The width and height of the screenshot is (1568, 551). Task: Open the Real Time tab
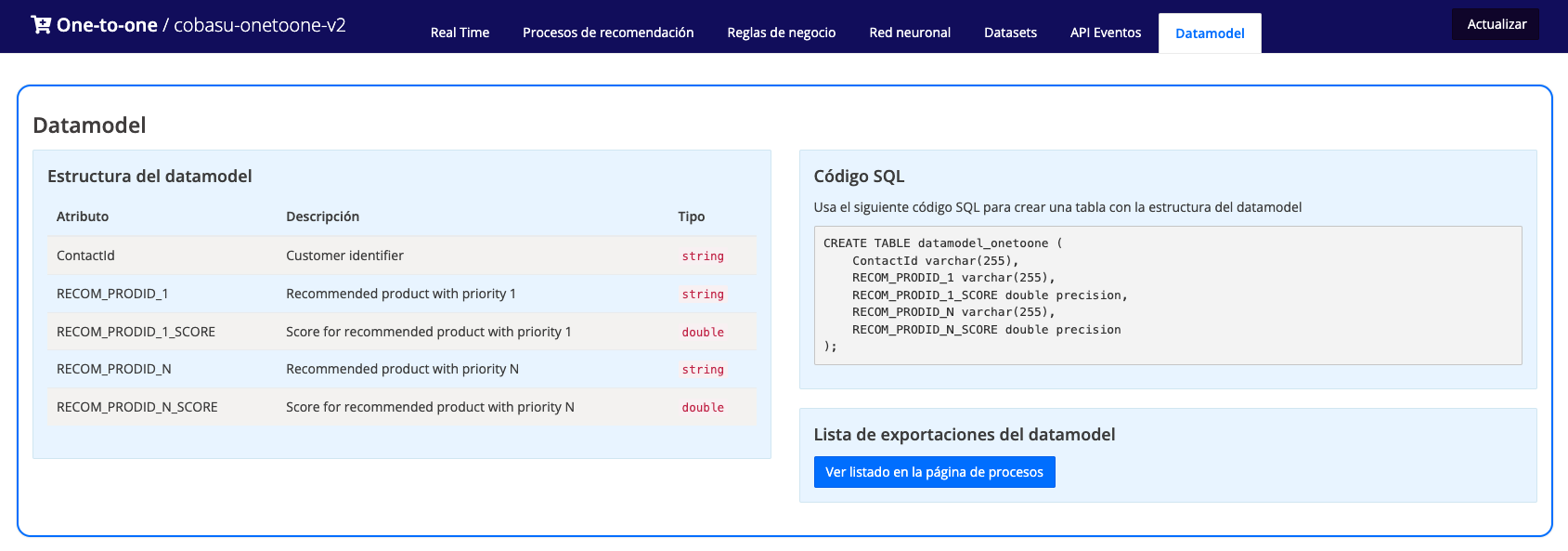(x=460, y=33)
